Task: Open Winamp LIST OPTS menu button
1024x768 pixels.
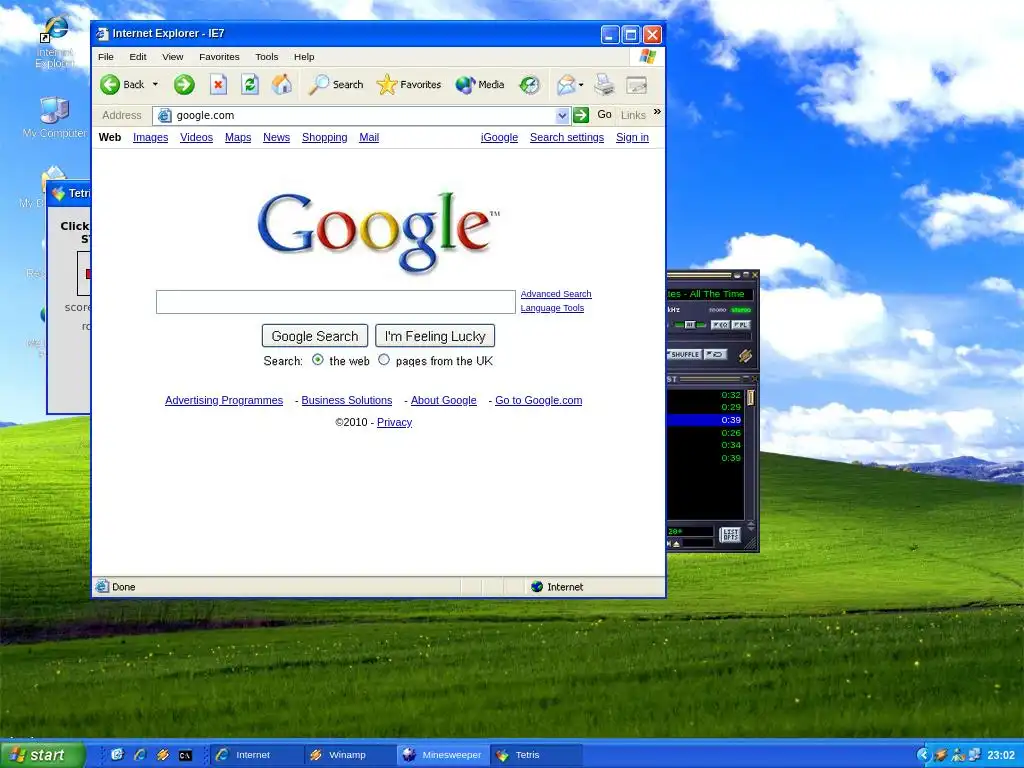Action: [x=729, y=535]
